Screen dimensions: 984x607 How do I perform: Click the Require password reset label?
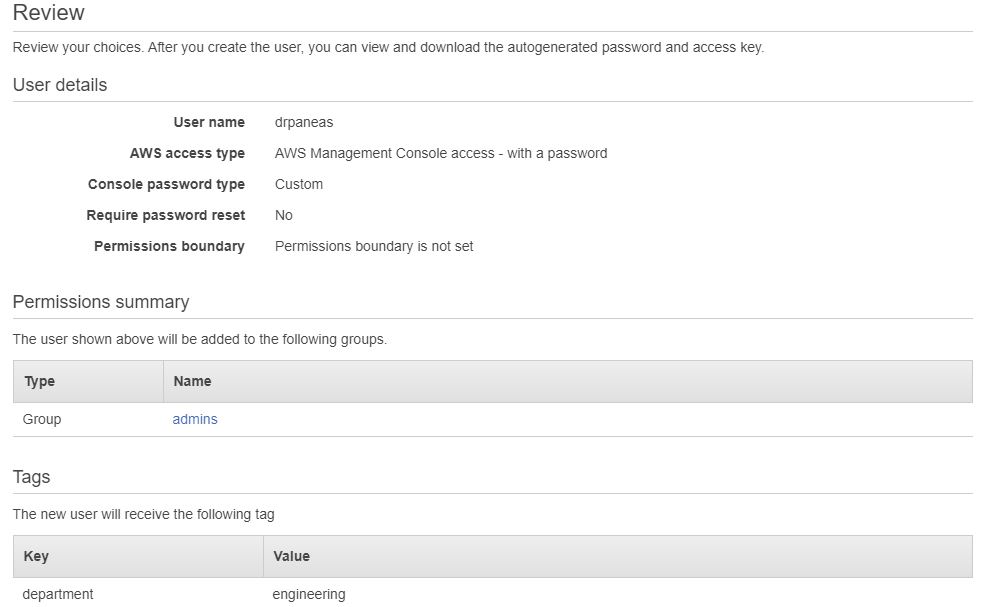pos(165,215)
